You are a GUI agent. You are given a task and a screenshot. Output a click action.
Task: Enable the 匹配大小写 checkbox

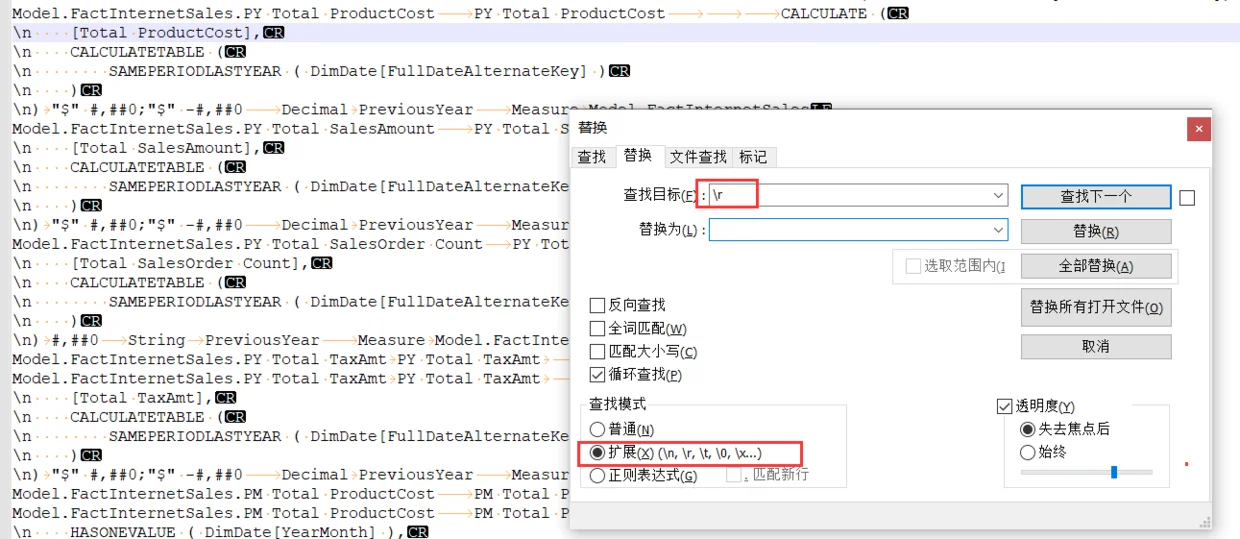(597, 351)
